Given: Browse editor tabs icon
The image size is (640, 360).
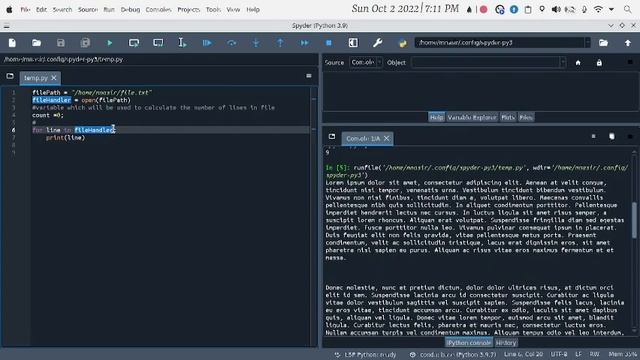Looking at the screenshot, I should (10, 76).
